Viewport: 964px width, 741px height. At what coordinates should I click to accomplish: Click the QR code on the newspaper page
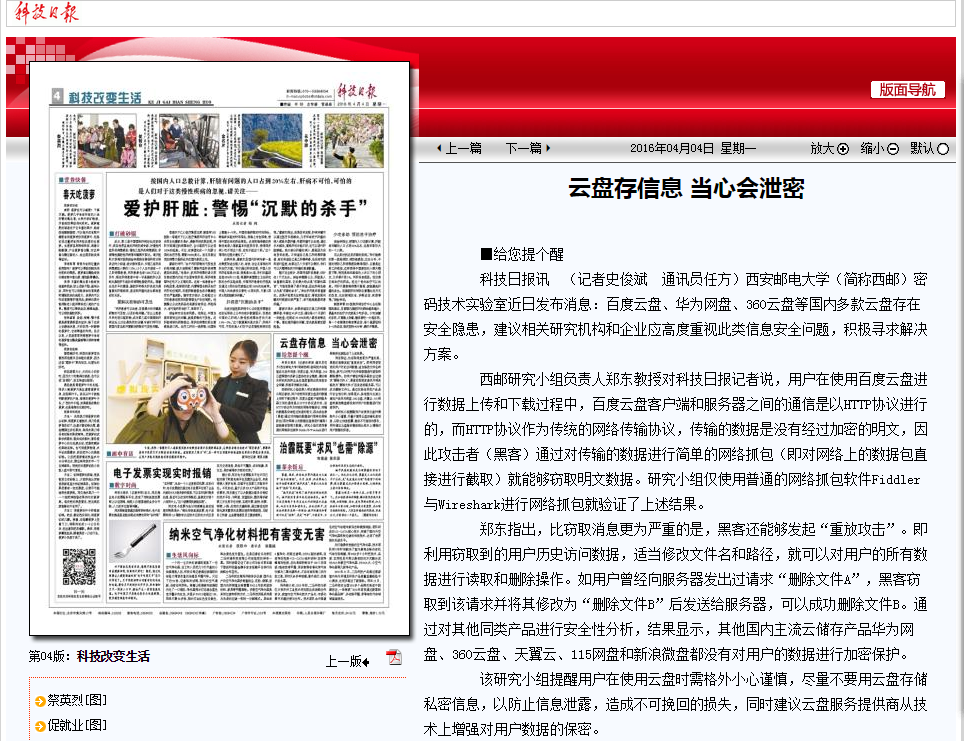pyautogui.click(x=80, y=568)
